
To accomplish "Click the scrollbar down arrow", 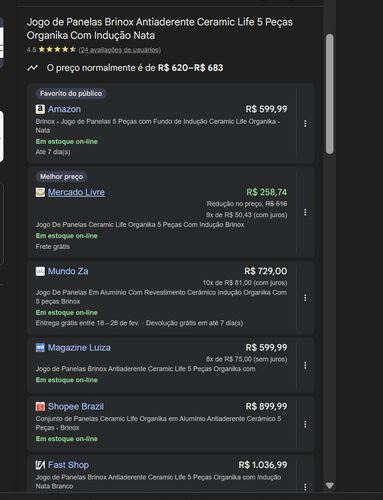I will (x=330, y=485).
